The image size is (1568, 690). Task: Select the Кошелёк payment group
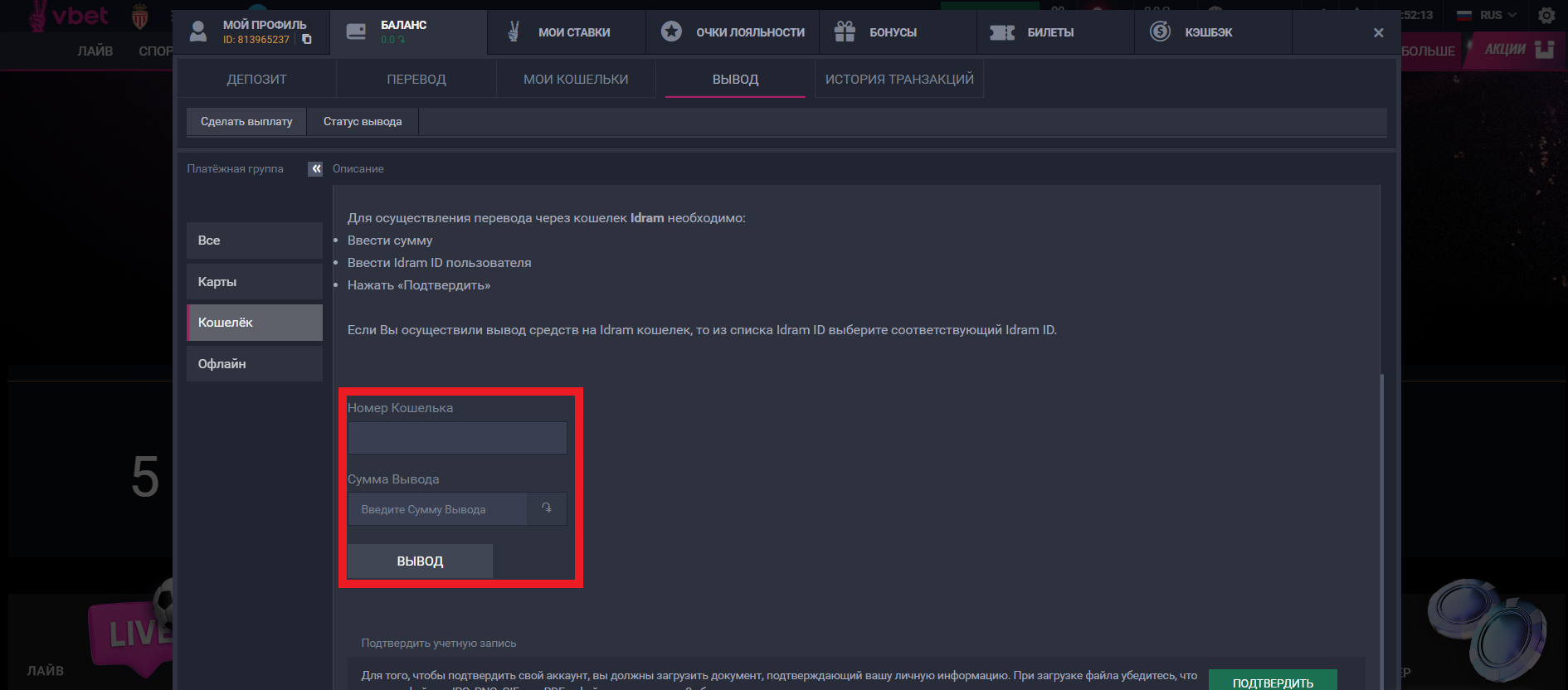[255, 323]
